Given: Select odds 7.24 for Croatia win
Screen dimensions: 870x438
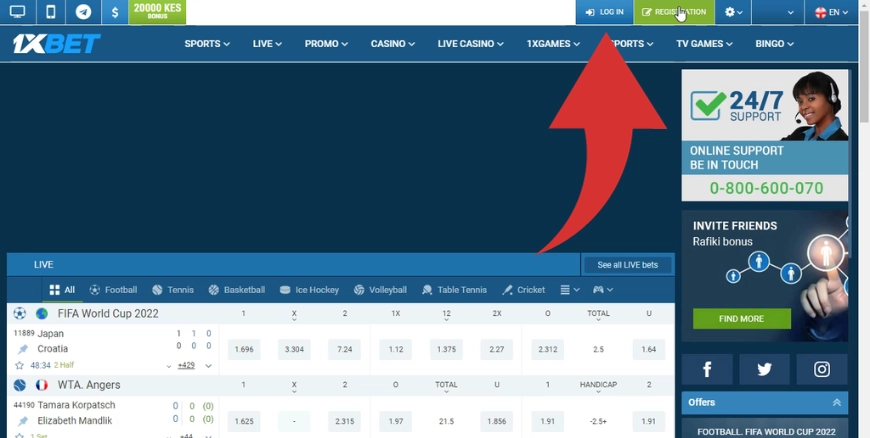Looking at the screenshot, I should tap(345, 349).
